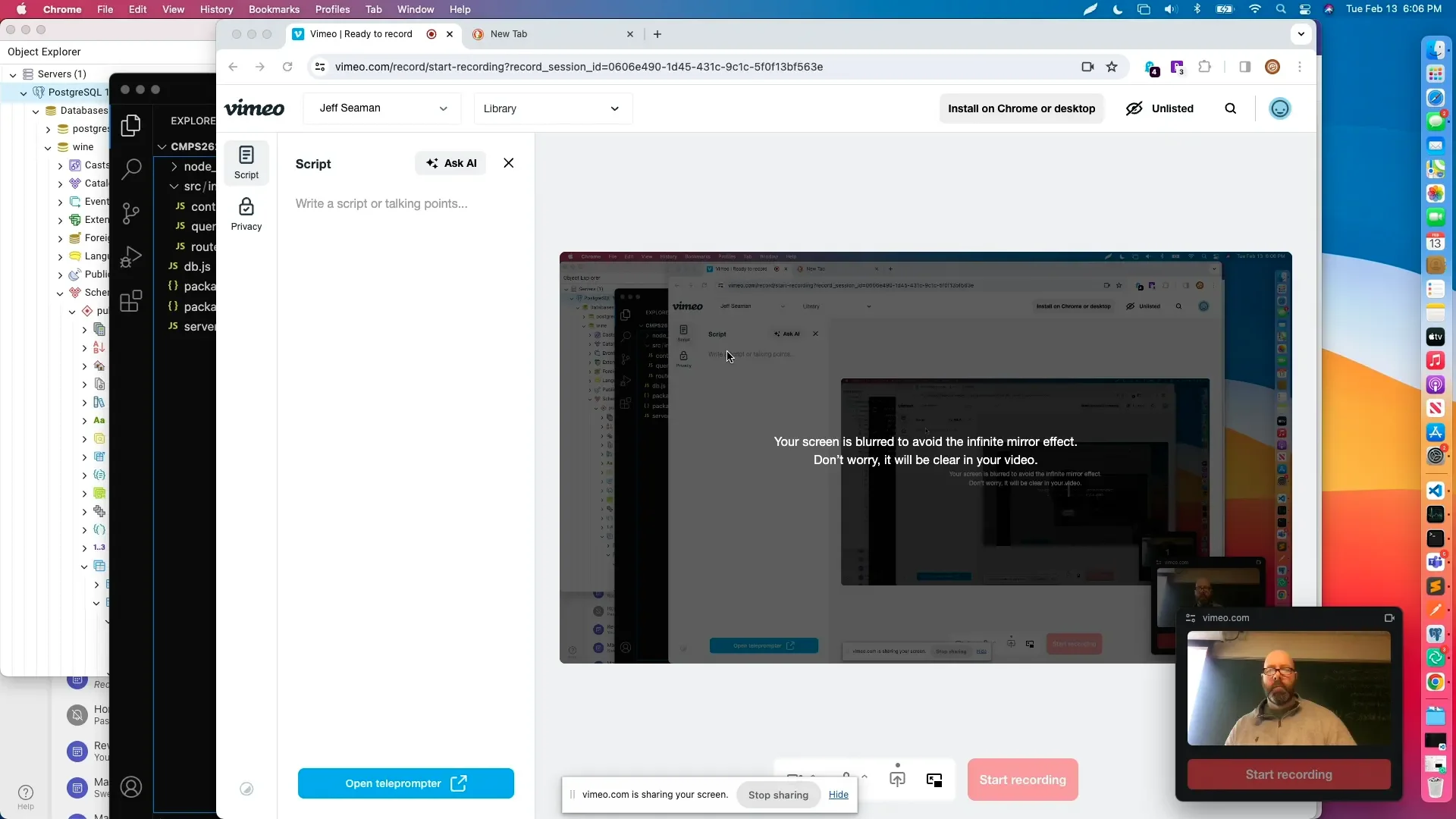
Task: Toggle dark mode via the moon menu bar icon
Action: (1118, 9)
